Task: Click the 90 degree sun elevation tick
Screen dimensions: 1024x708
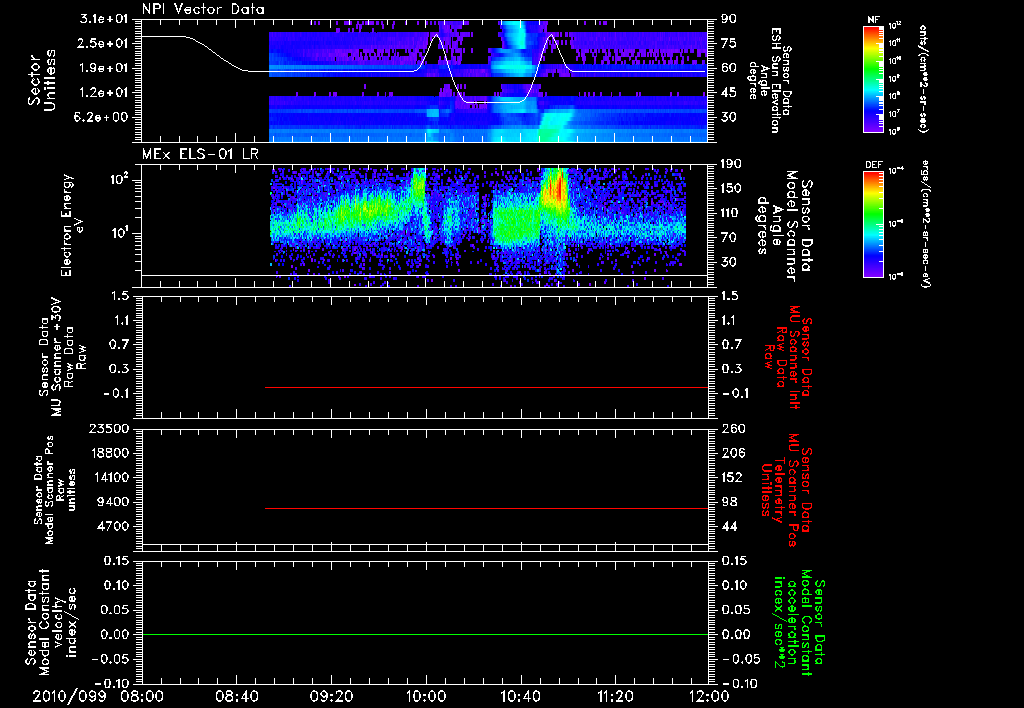Action: coord(728,19)
